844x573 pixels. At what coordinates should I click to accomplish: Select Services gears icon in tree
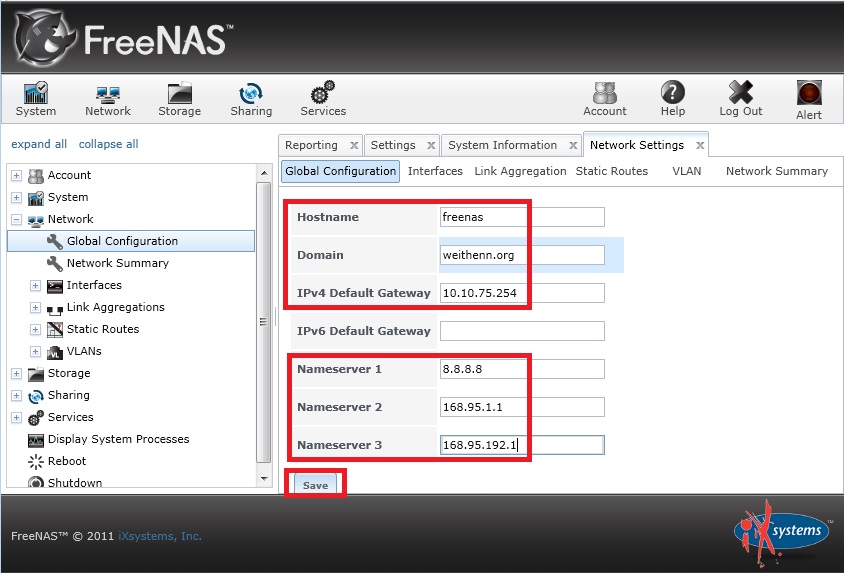pos(36,418)
